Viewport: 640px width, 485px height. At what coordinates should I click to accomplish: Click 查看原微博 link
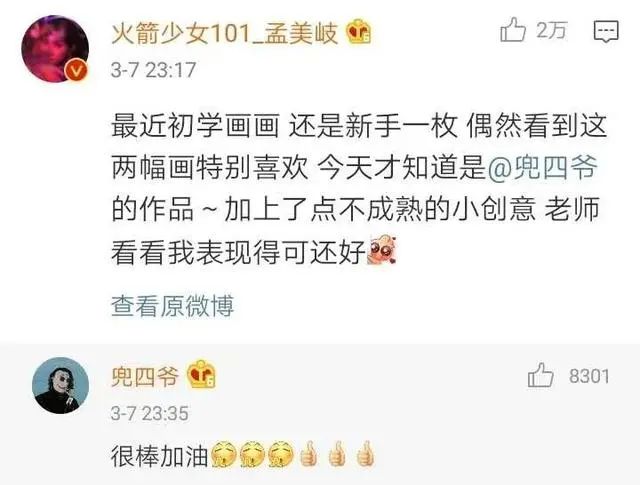click(x=173, y=305)
